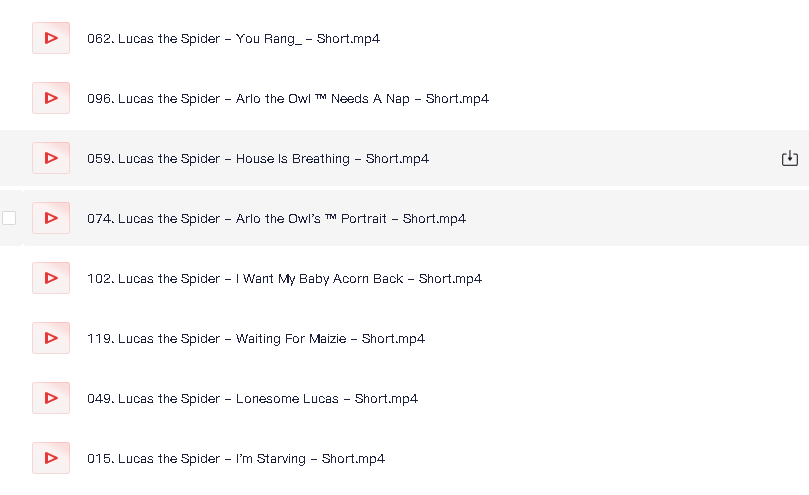This screenshot has width=809, height=495.
Task: Click video icon for Baby Acorn Back file
Action: click(x=51, y=278)
